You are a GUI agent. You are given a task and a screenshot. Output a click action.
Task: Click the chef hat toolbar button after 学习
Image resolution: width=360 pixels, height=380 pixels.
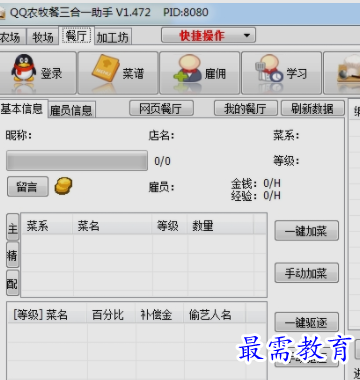tap(342, 73)
